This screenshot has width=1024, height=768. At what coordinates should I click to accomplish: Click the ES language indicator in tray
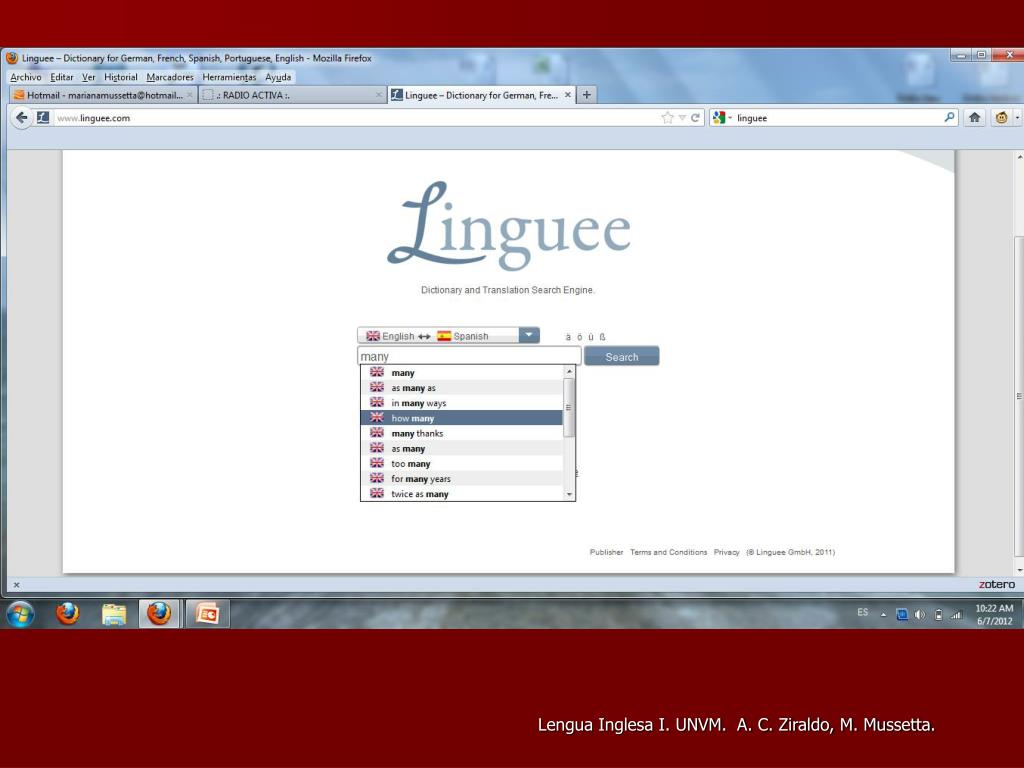863,613
